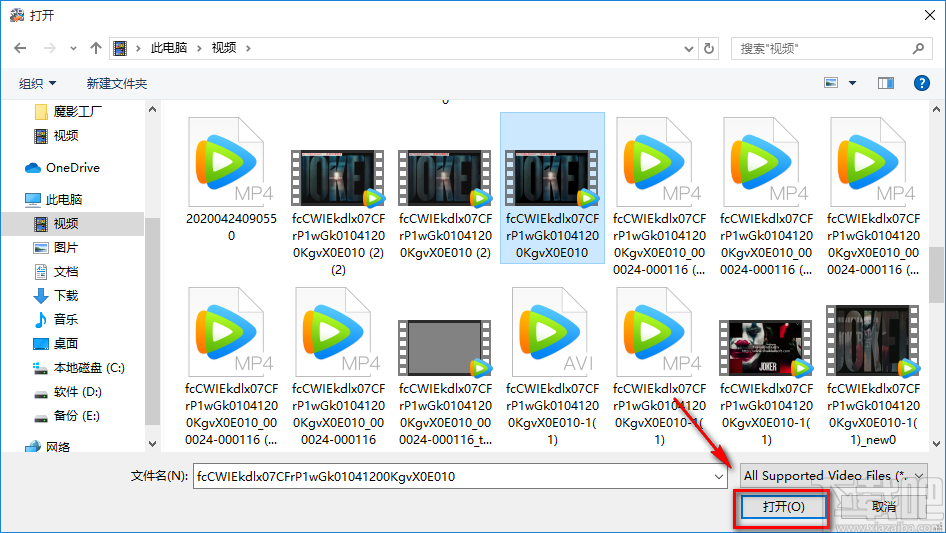Toggle the preview pane
This screenshot has width=946, height=533.
click(x=886, y=83)
